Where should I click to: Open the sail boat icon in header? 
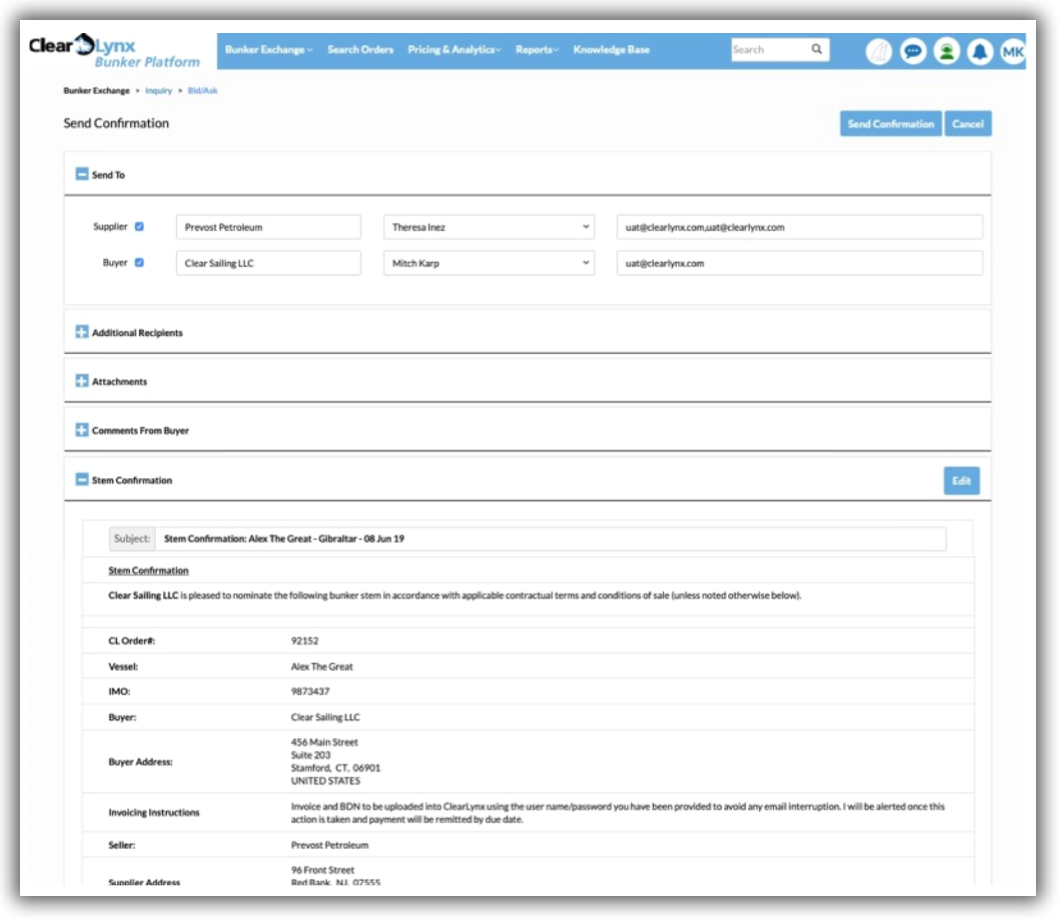coord(879,52)
